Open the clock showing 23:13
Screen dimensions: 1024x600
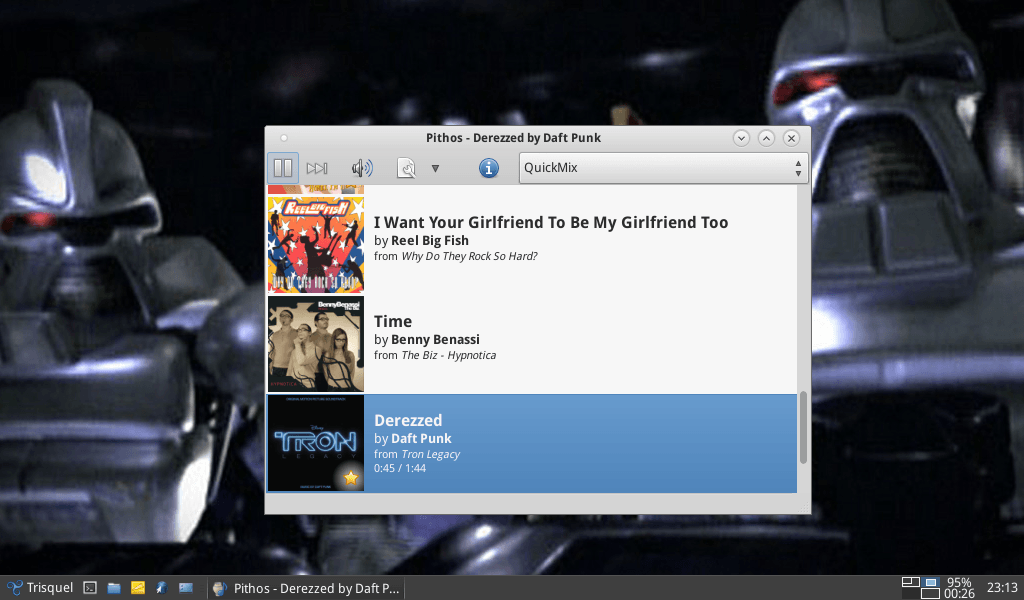1002,588
